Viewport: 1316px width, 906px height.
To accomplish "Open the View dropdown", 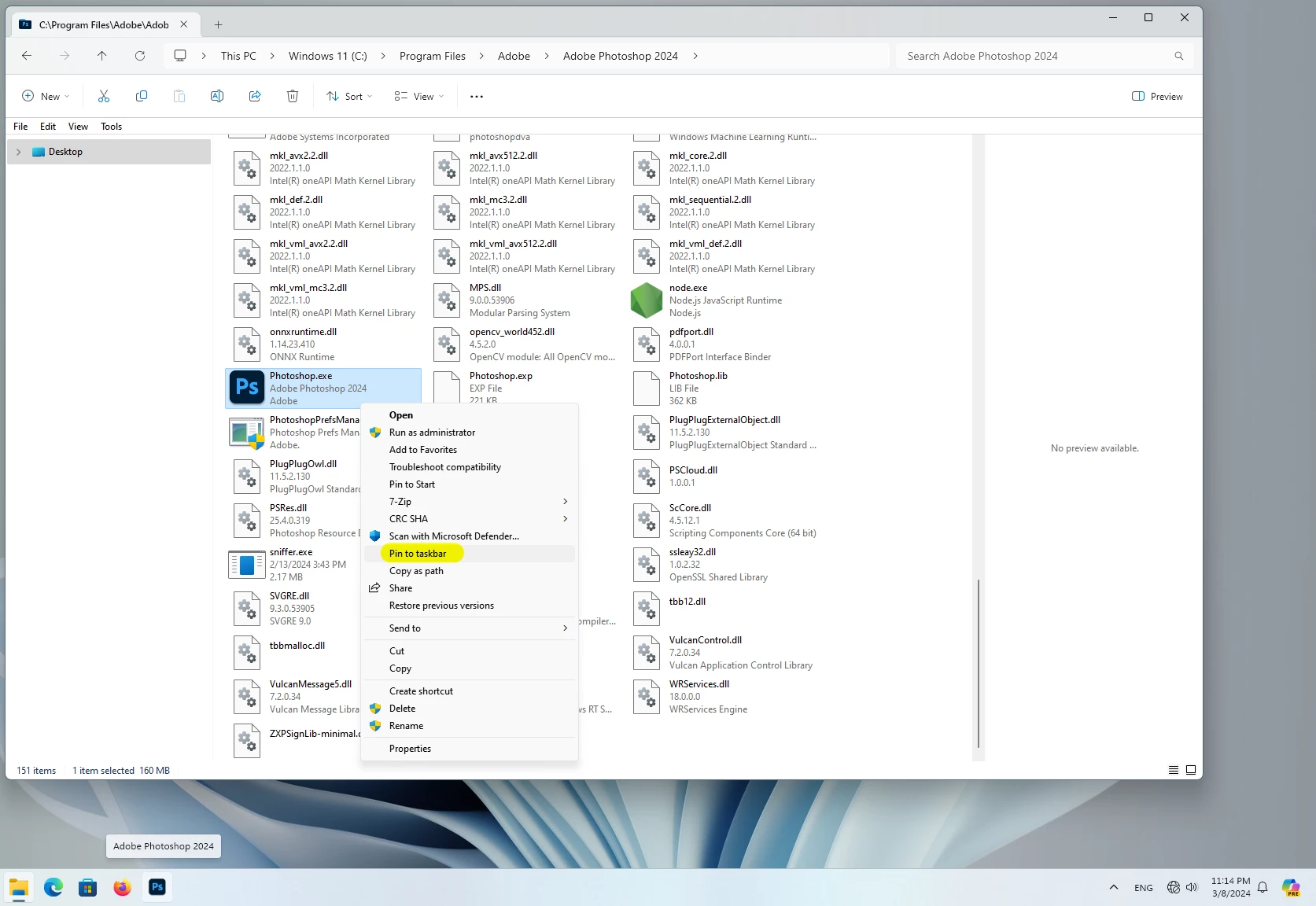I will coord(419,96).
